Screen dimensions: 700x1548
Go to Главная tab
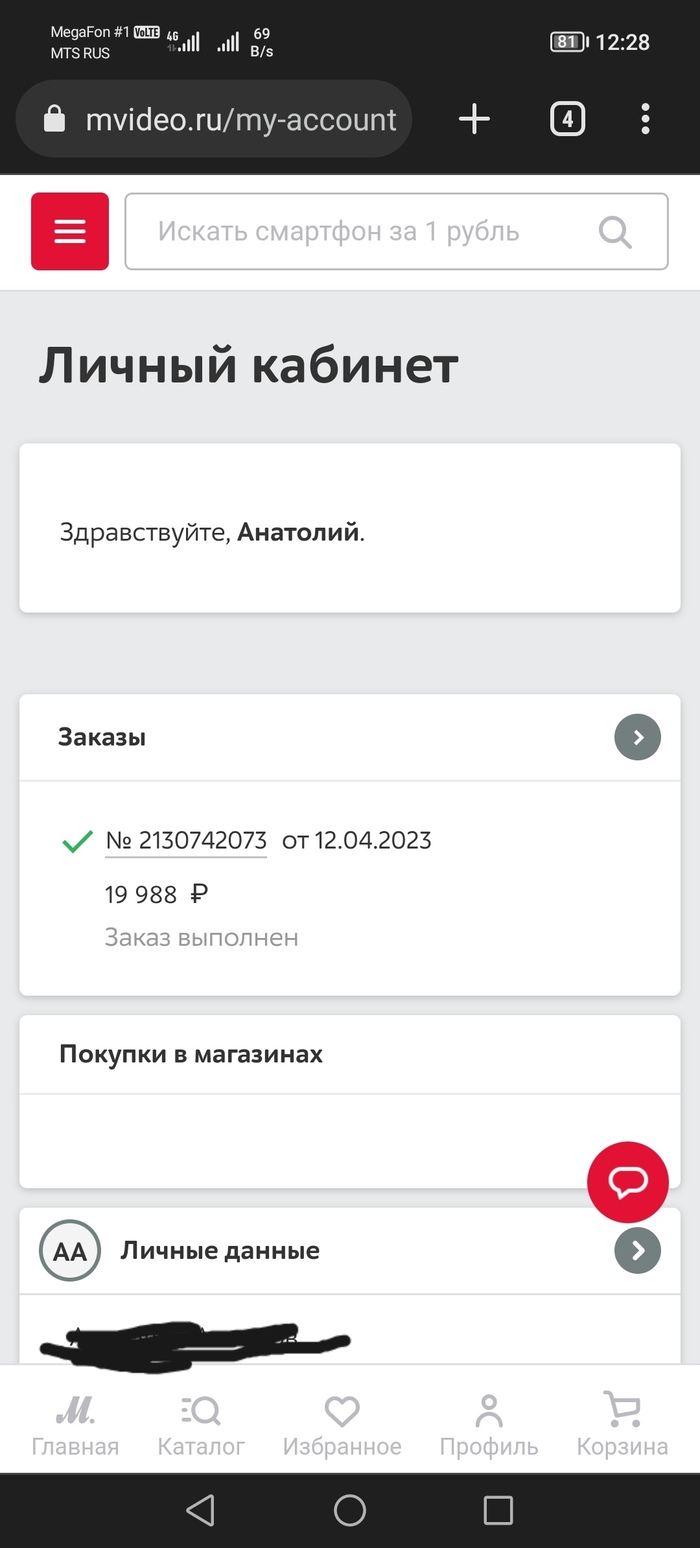pos(75,1425)
